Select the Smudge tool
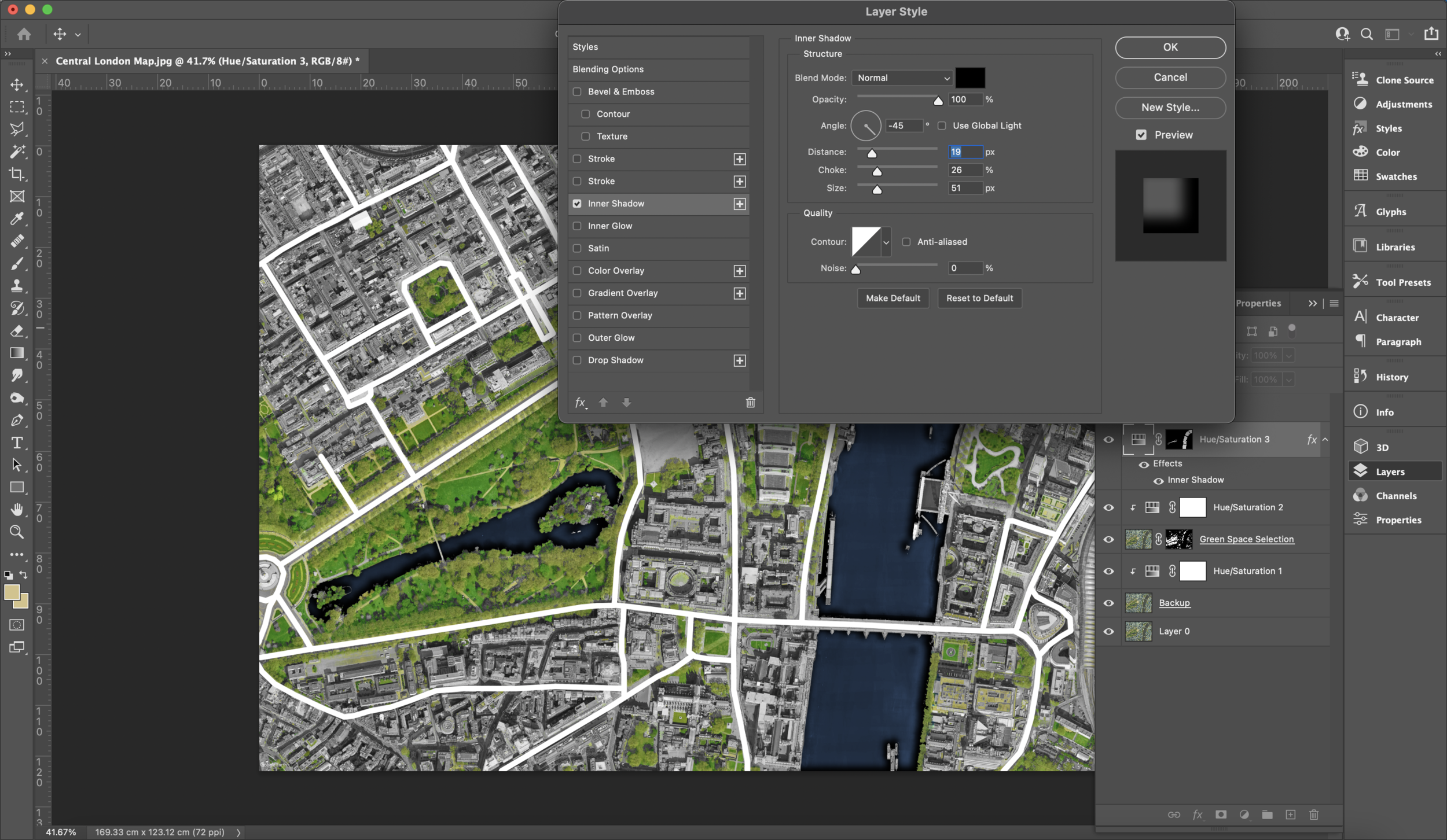This screenshot has width=1447, height=840. (x=17, y=375)
